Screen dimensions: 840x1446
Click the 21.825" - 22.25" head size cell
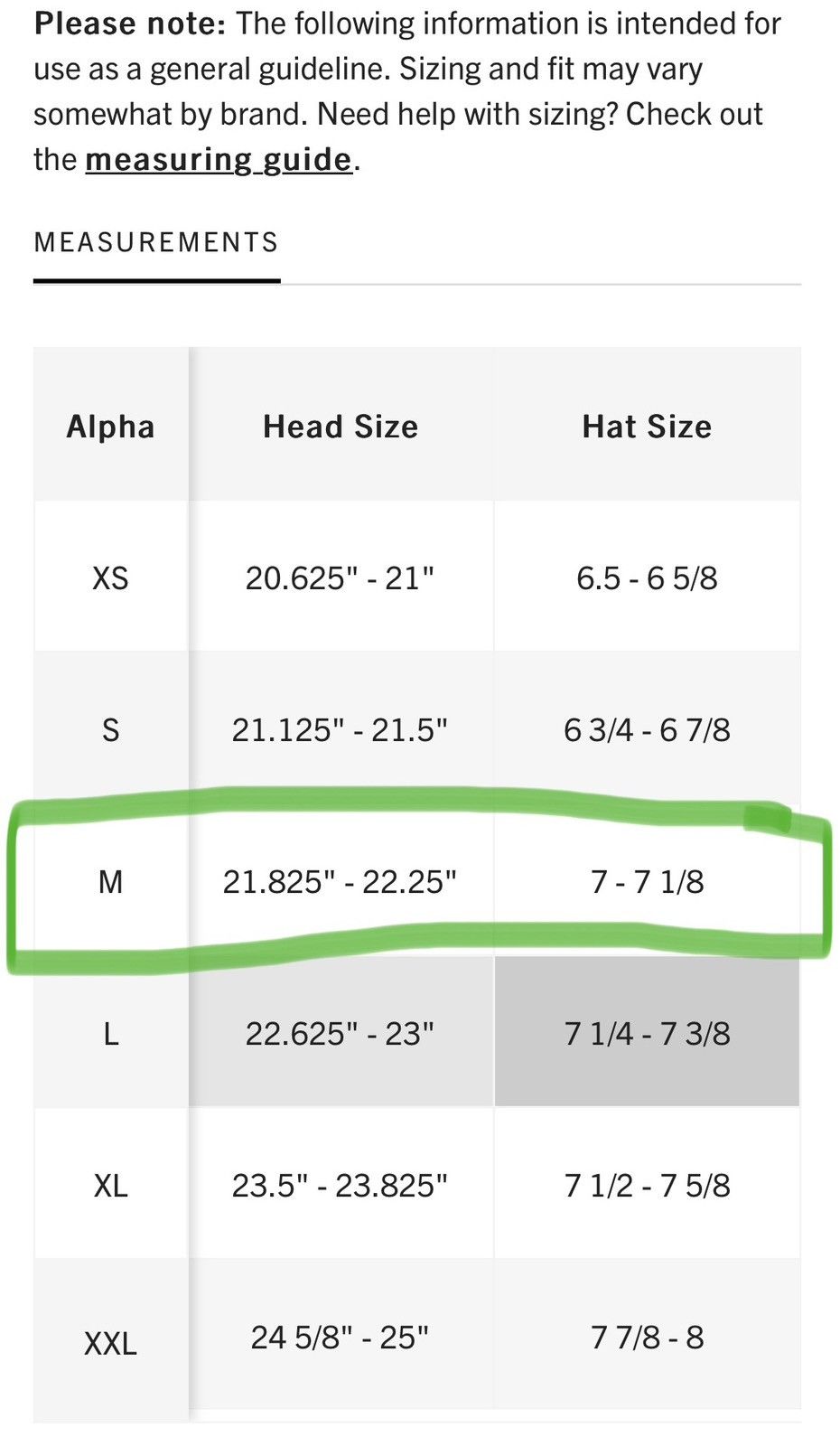pos(341,881)
